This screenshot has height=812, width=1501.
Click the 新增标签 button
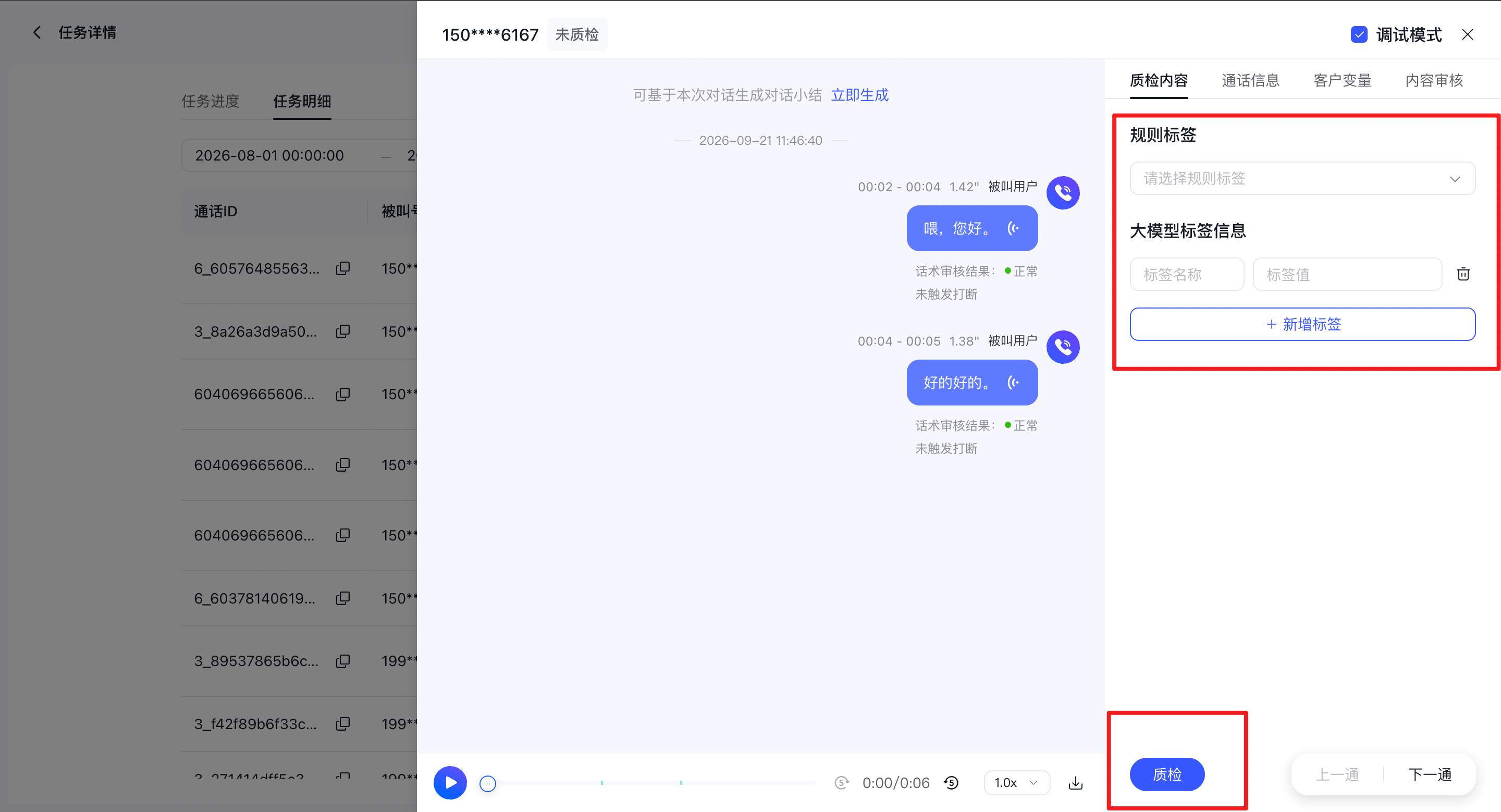(1302, 324)
